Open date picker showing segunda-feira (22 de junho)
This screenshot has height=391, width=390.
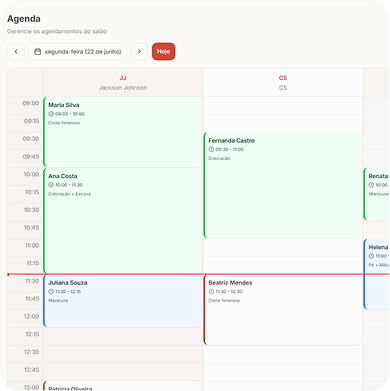pyautogui.click(x=78, y=51)
